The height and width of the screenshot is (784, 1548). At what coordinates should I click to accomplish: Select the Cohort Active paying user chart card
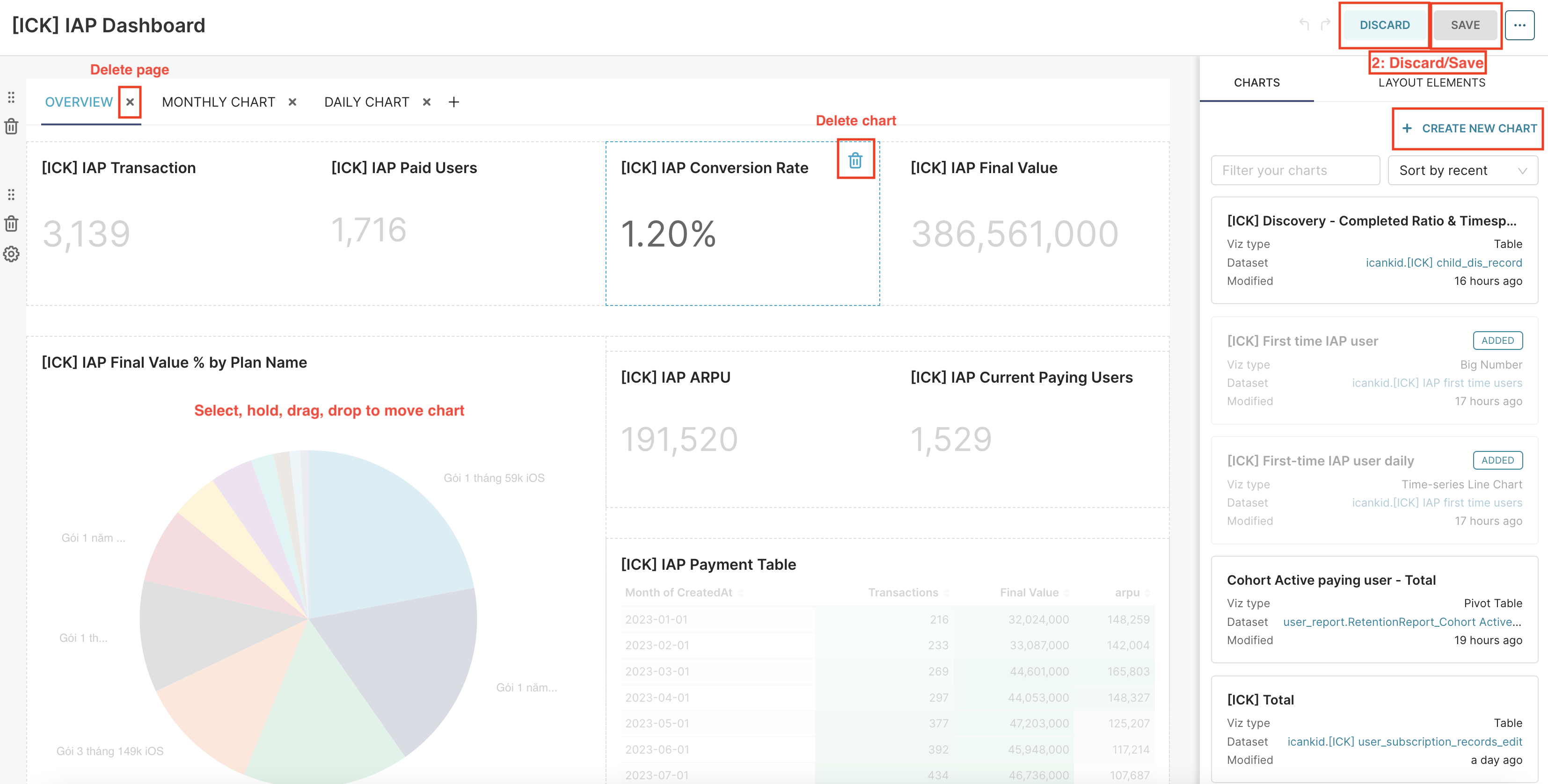[x=1374, y=609]
